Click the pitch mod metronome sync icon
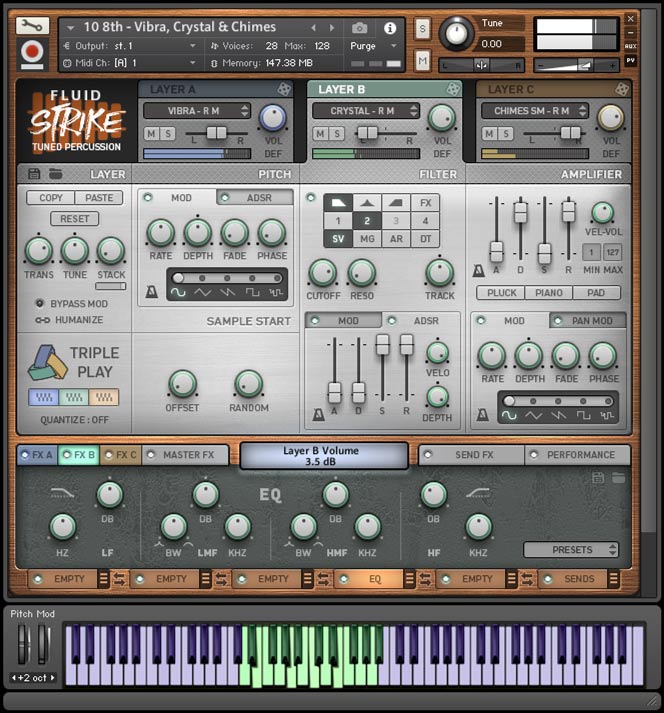Image resolution: width=664 pixels, height=713 pixels. (x=152, y=291)
